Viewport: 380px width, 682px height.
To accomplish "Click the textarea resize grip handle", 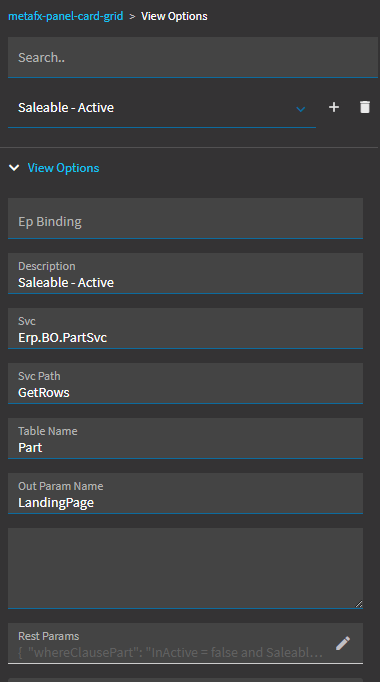I will 358,603.
